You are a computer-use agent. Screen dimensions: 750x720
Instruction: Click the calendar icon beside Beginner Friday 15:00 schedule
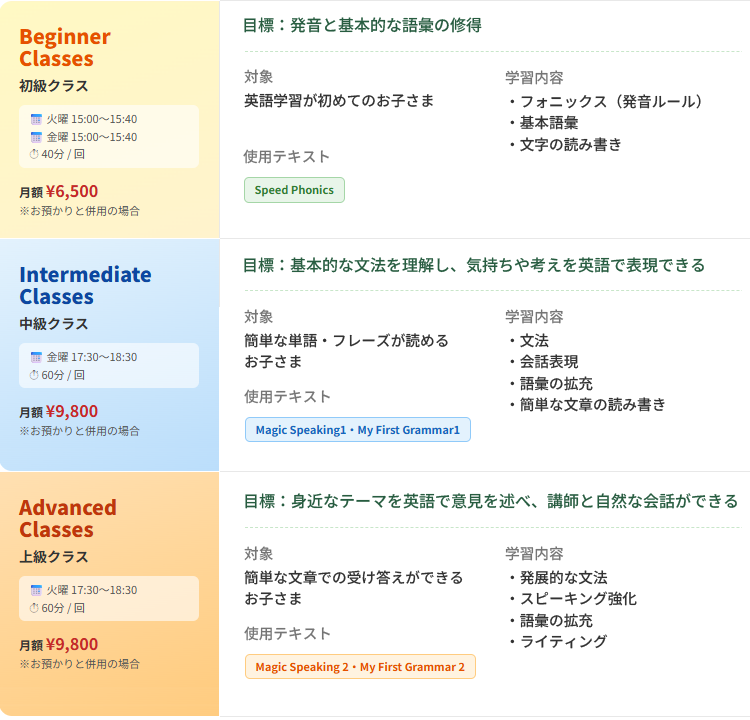[x=36, y=137]
